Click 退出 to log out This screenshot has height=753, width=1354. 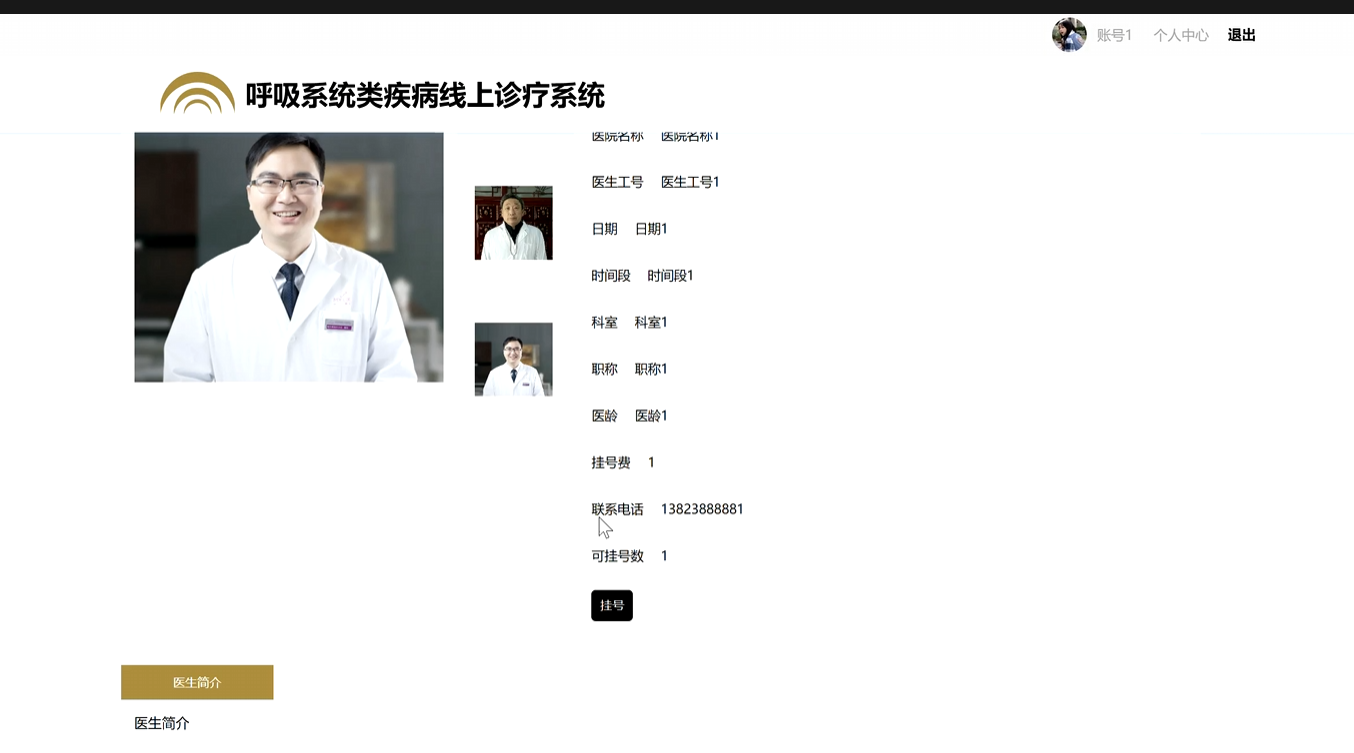(1241, 35)
